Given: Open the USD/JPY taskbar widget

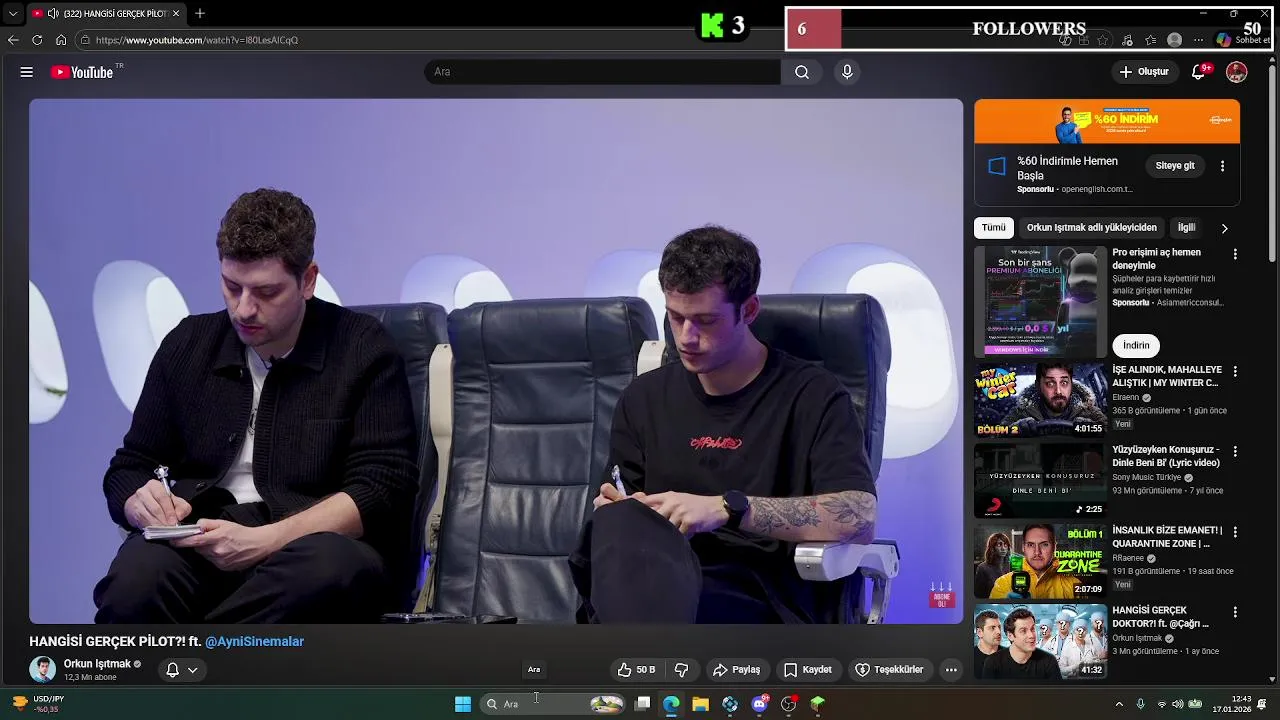Looking at the screenshot, I should (38, 704).
